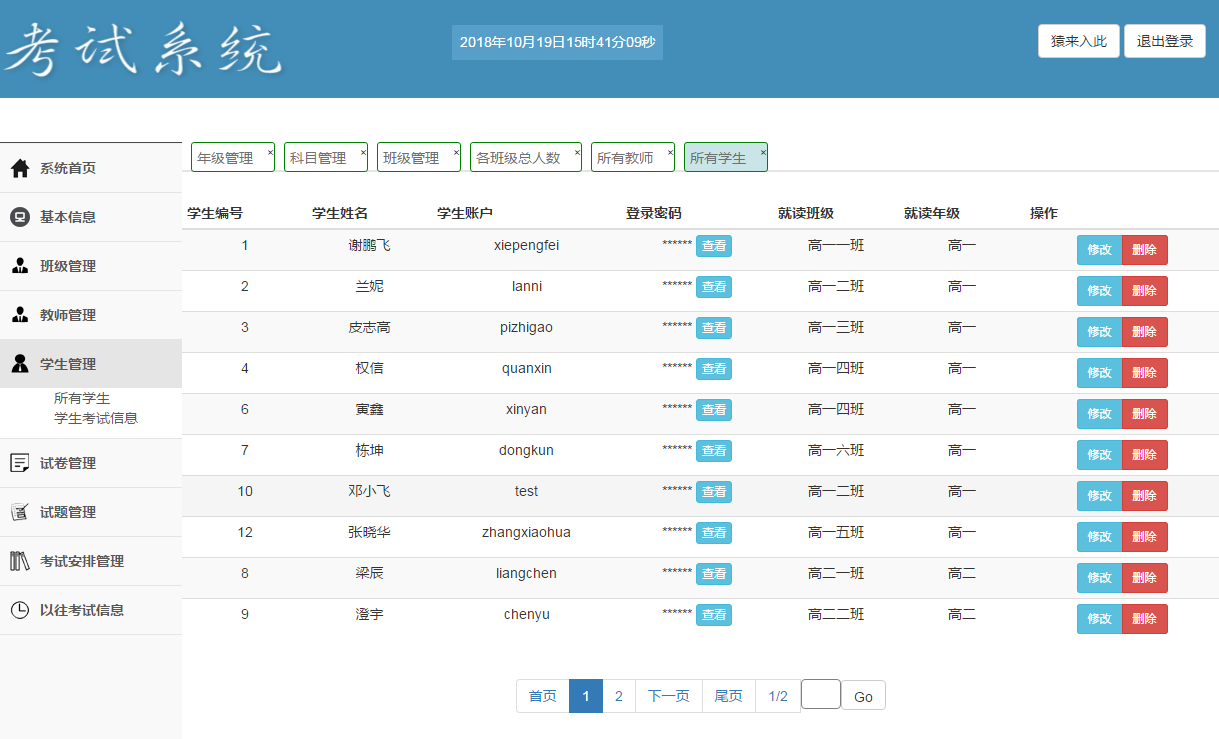Open the 试题管理 section icon
This screenshot has width=1219, height=739.
20,511
